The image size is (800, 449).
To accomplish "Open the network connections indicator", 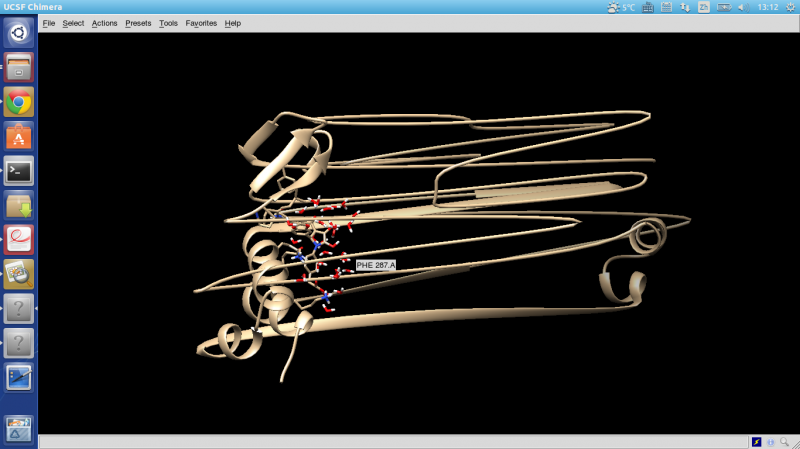I will point(685,7).
